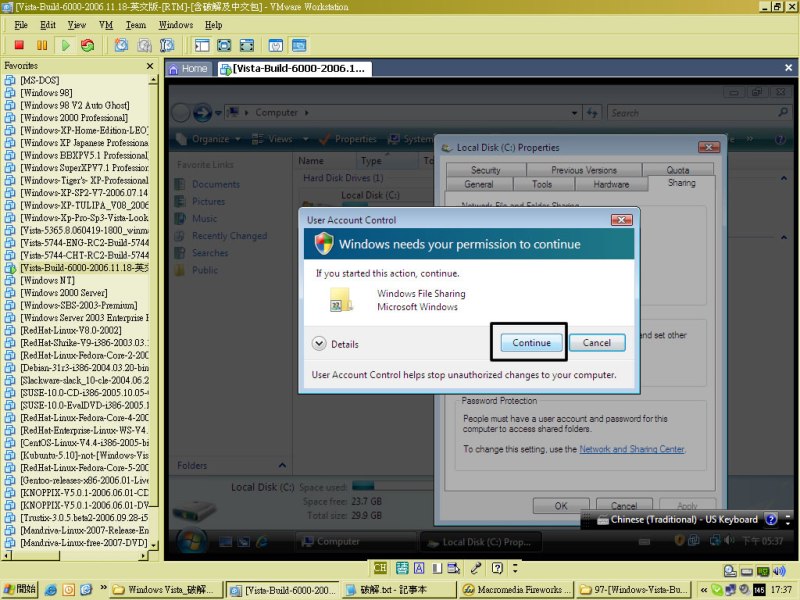Open the Team menu
Screen dimensions: 800x600
coord(136,25)
